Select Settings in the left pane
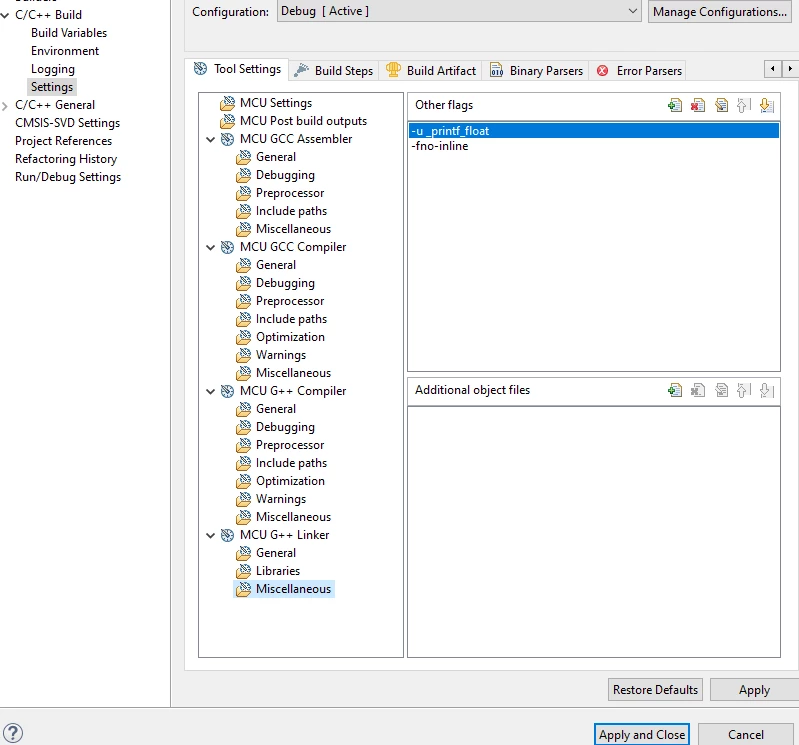The image size is (799, 745). pos(51,87)
